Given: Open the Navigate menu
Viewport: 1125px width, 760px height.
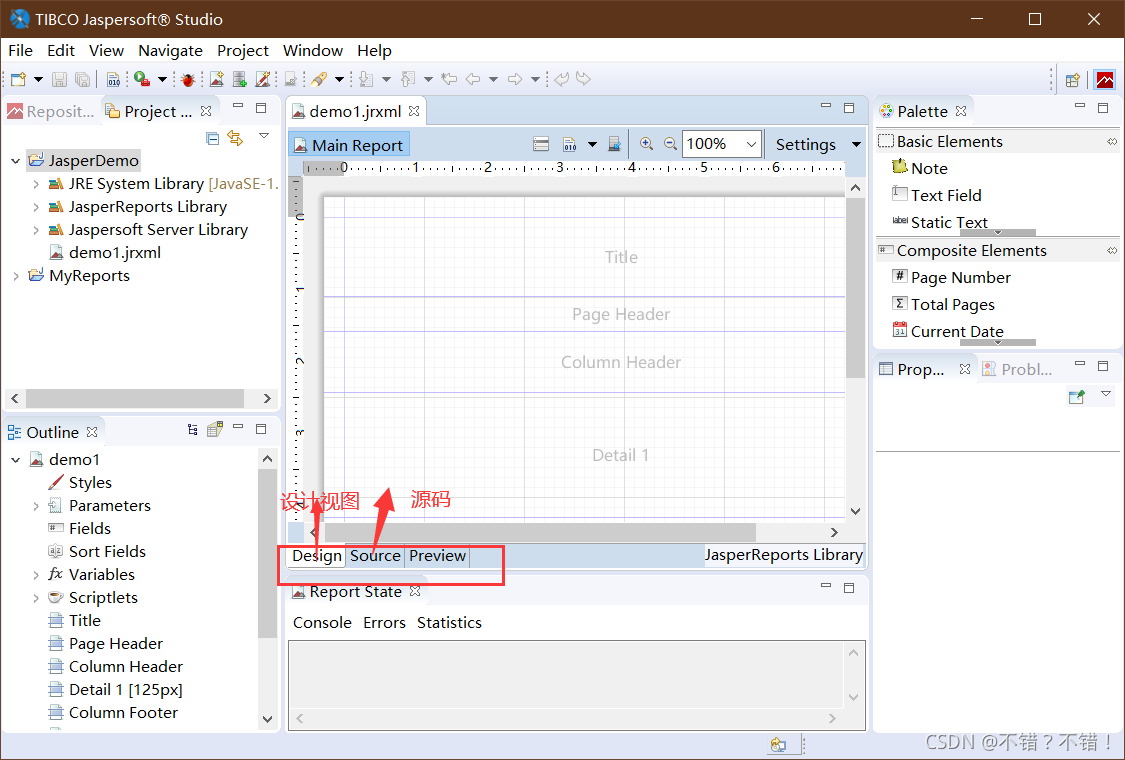Looking at the screenshot, I should pos(170,50).
